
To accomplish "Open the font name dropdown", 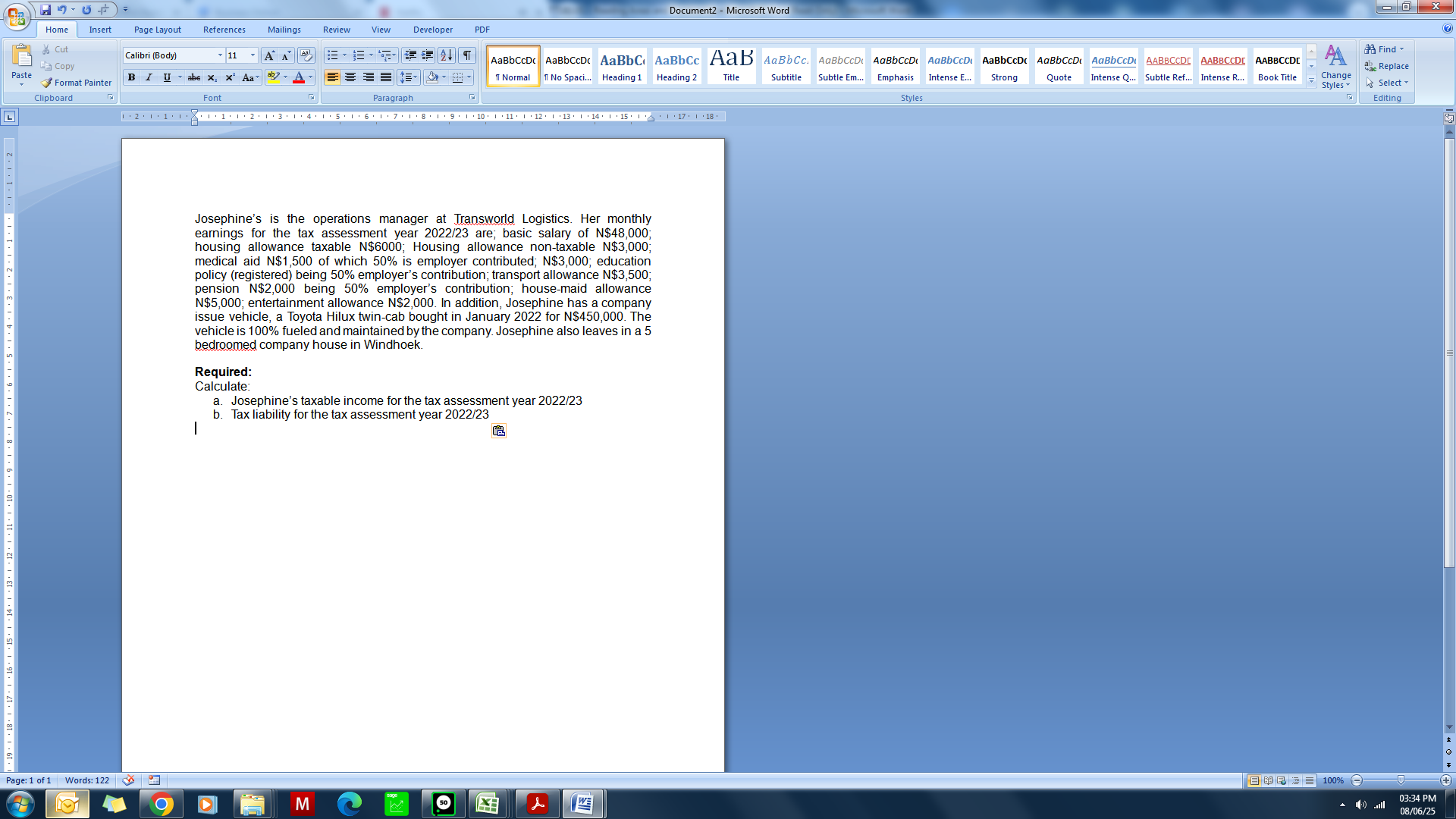I will pos(220,55).
